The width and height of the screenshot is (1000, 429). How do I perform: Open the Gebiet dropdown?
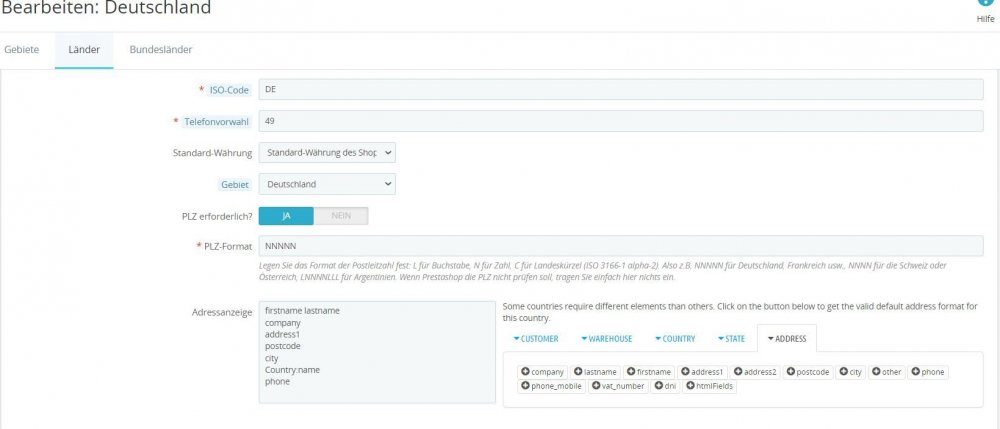[327, 184]
